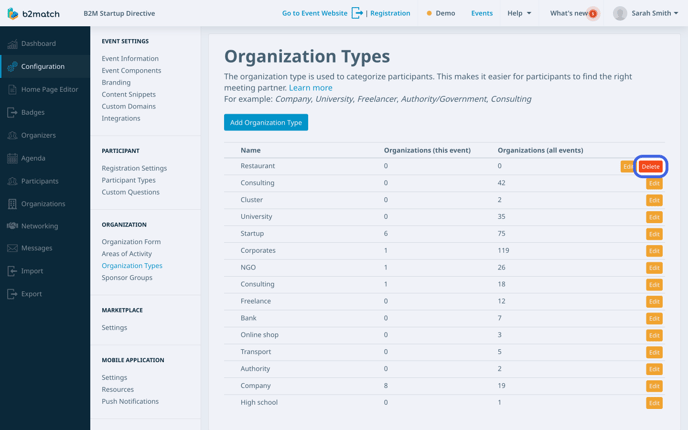
Task: Open Event Components settings
Action: (x=131, y=70)
